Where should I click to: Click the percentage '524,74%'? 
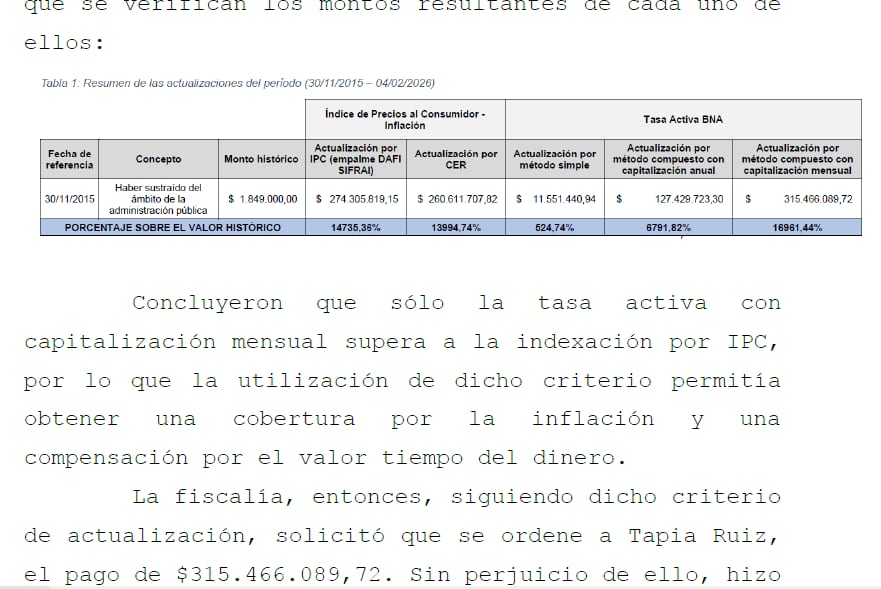[555, 228]
